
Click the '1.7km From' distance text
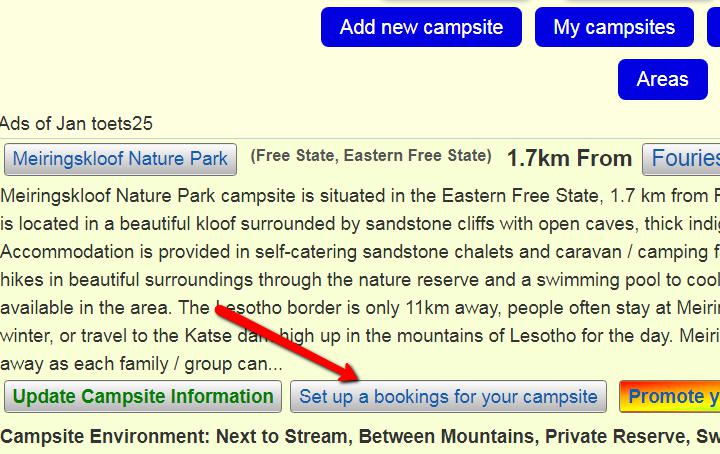569,158
